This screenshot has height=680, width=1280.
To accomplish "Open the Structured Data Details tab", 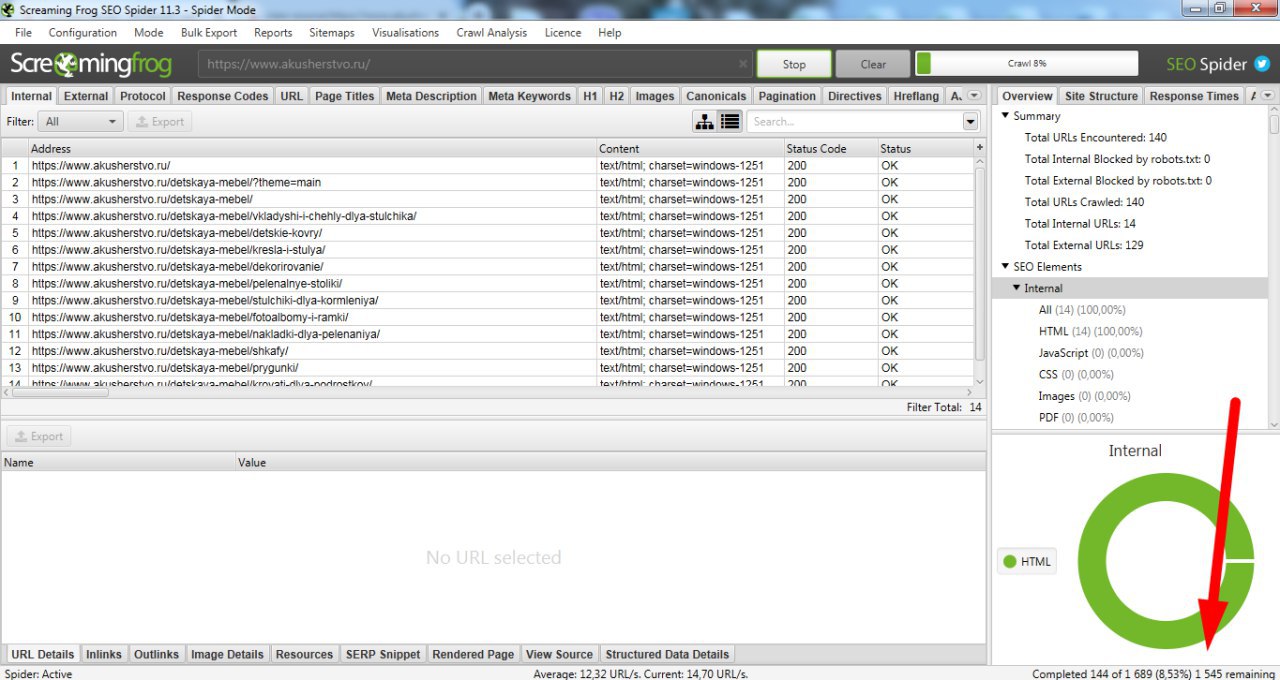I will click(x=667, y=654).
